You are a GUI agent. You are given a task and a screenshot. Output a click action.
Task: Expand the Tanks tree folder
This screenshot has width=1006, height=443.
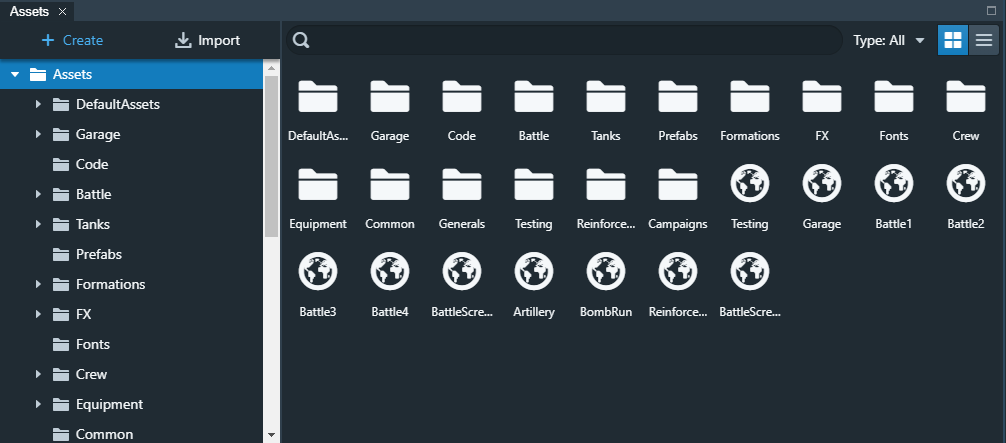pos(38,224)
